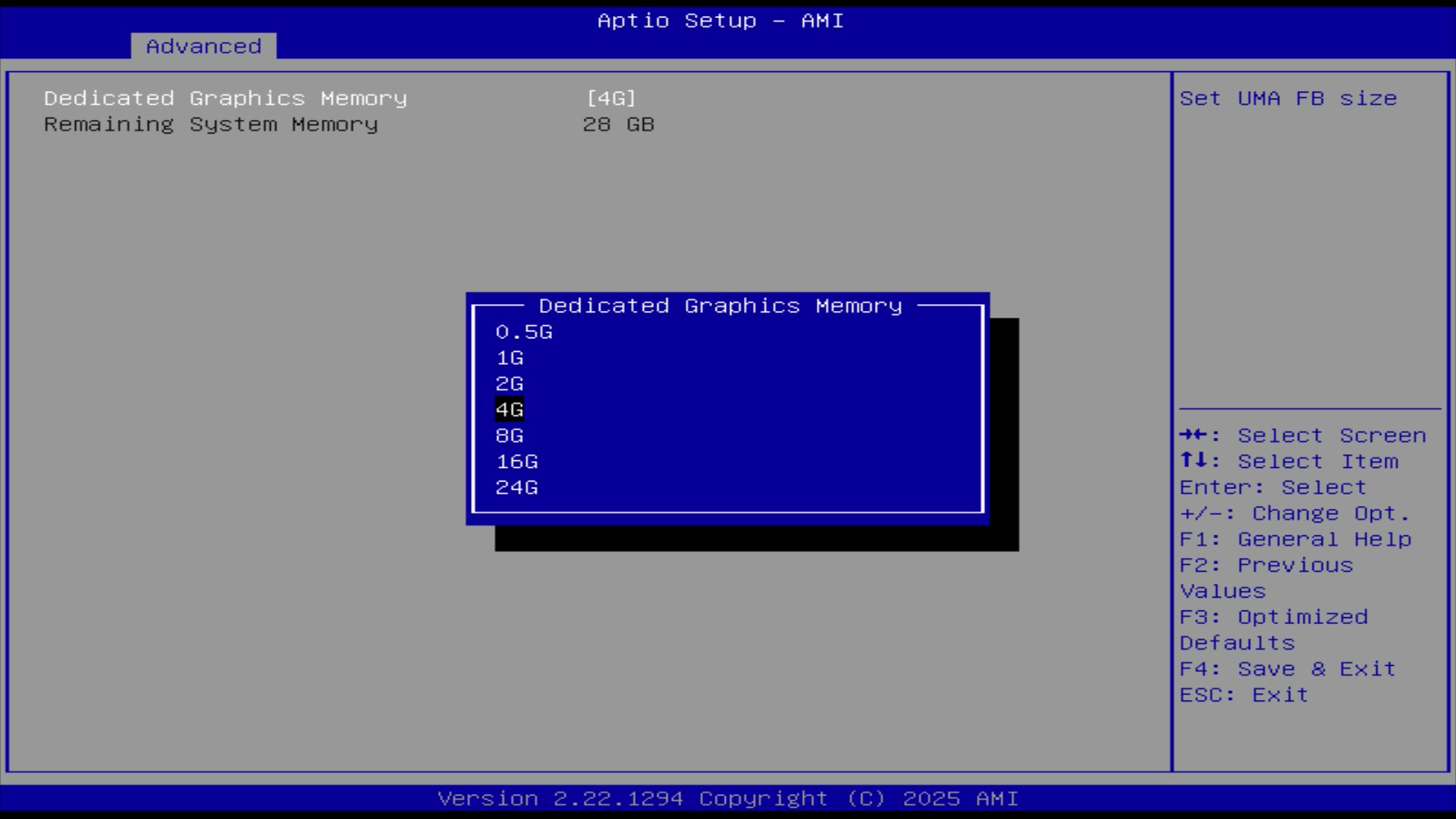
Task: Select the Dedicated Graphics Memory setting label
Action: [x=225, y=99]
